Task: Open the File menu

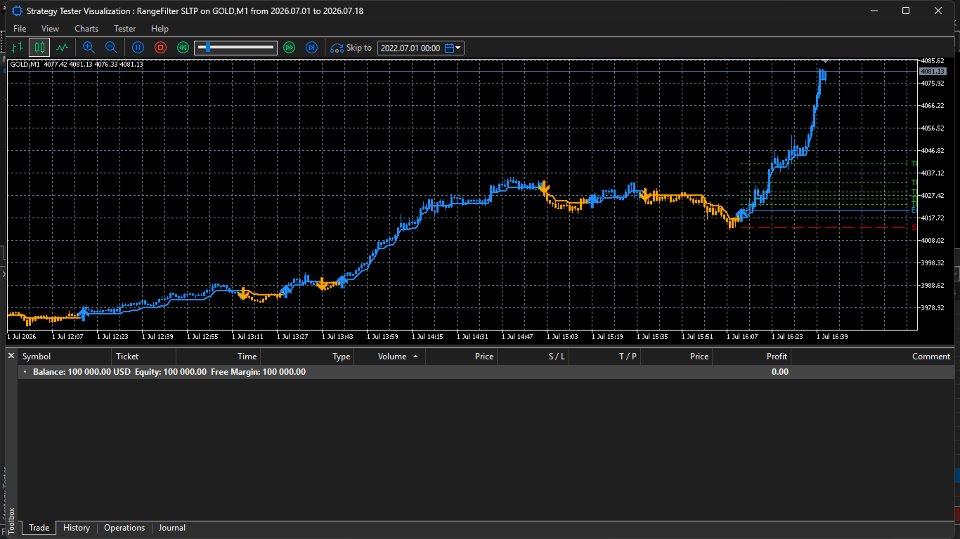Action: click(20, 29)
